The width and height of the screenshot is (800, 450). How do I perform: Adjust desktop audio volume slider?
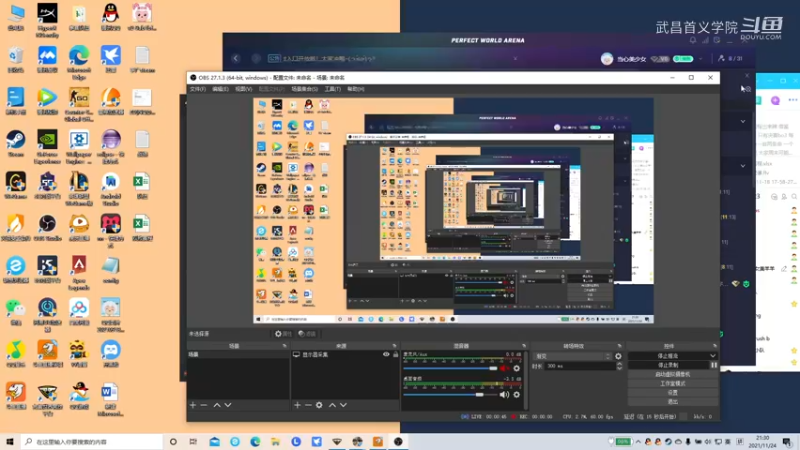[x=450, y=394]
